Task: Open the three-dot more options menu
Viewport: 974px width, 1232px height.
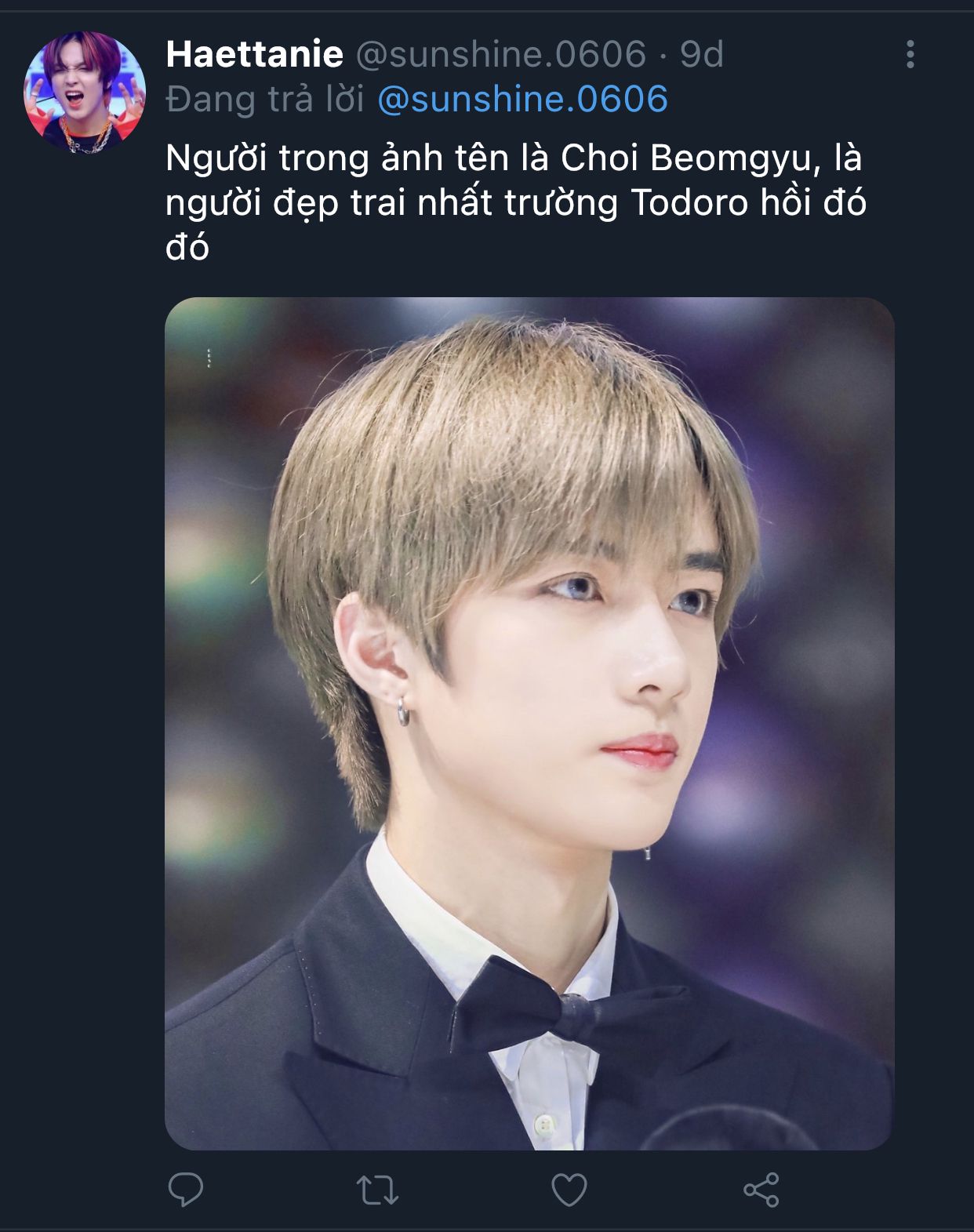Action: point(910,54)
